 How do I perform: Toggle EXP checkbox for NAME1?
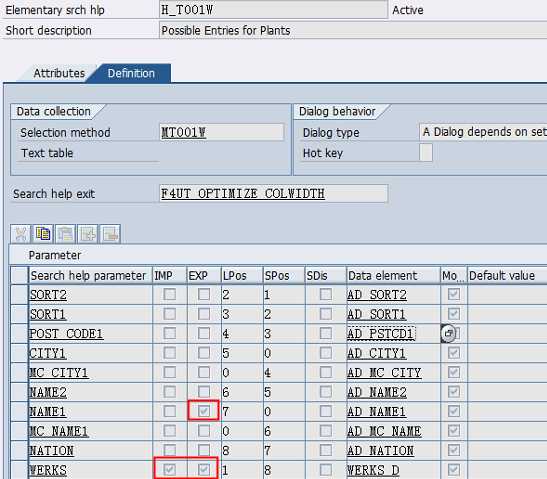204,411
